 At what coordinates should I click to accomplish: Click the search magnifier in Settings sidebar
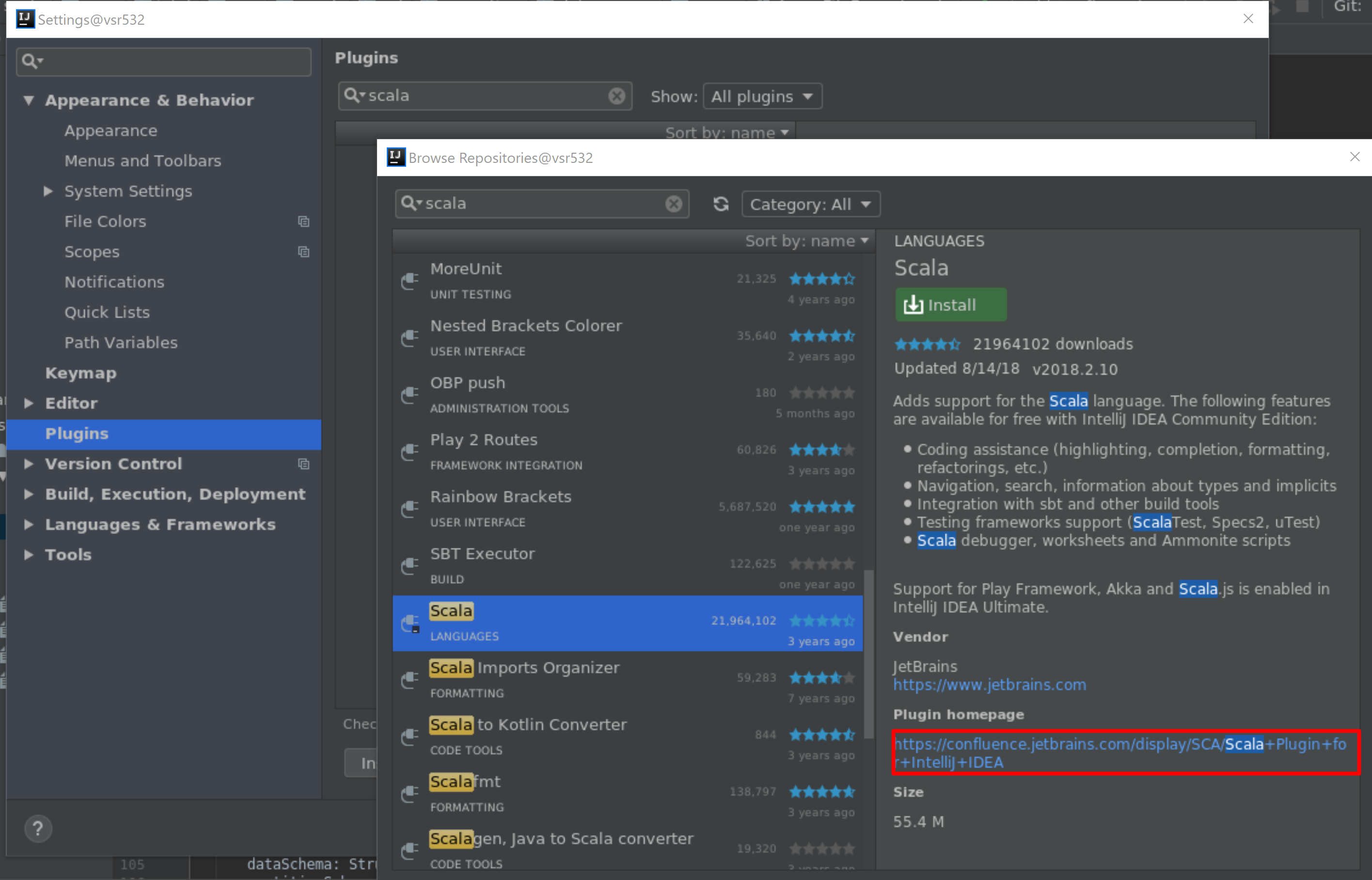coord(32,61)
